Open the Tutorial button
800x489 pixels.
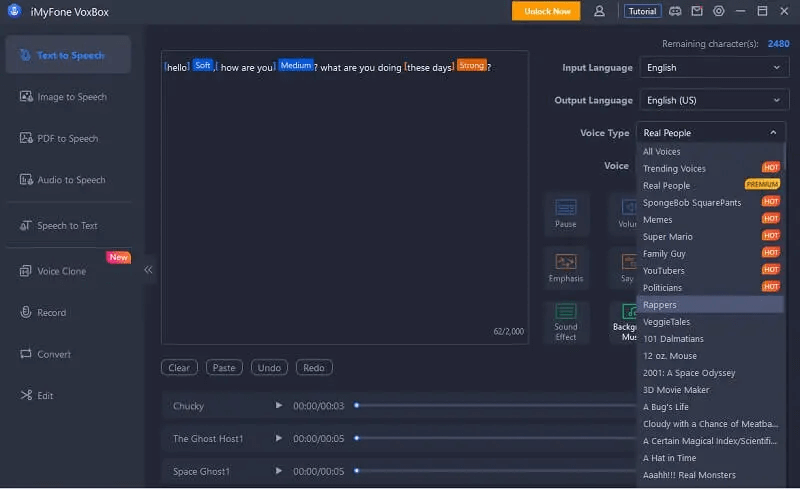642,11
